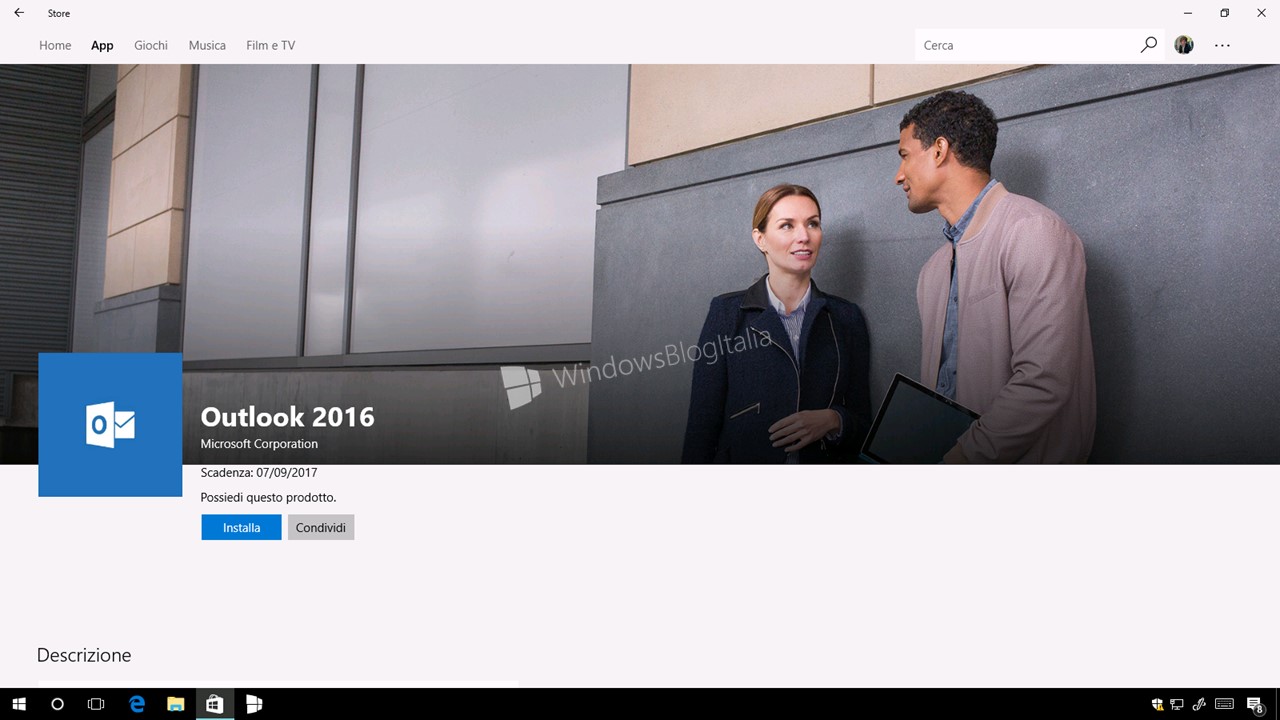Launch Microsoft Edge from taskbar

point(137,704)
